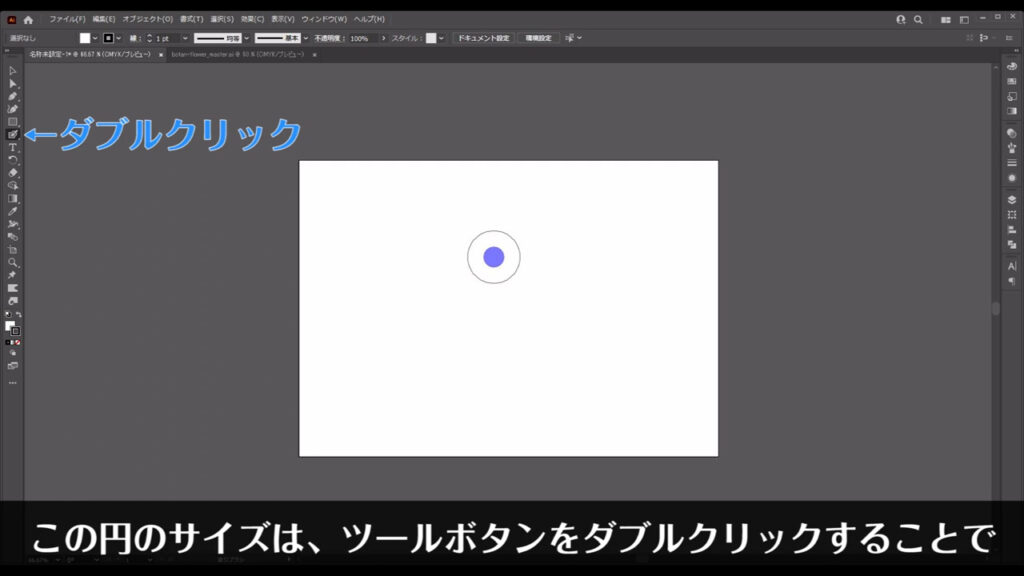Open 効果(C) menu

point(252,20)
